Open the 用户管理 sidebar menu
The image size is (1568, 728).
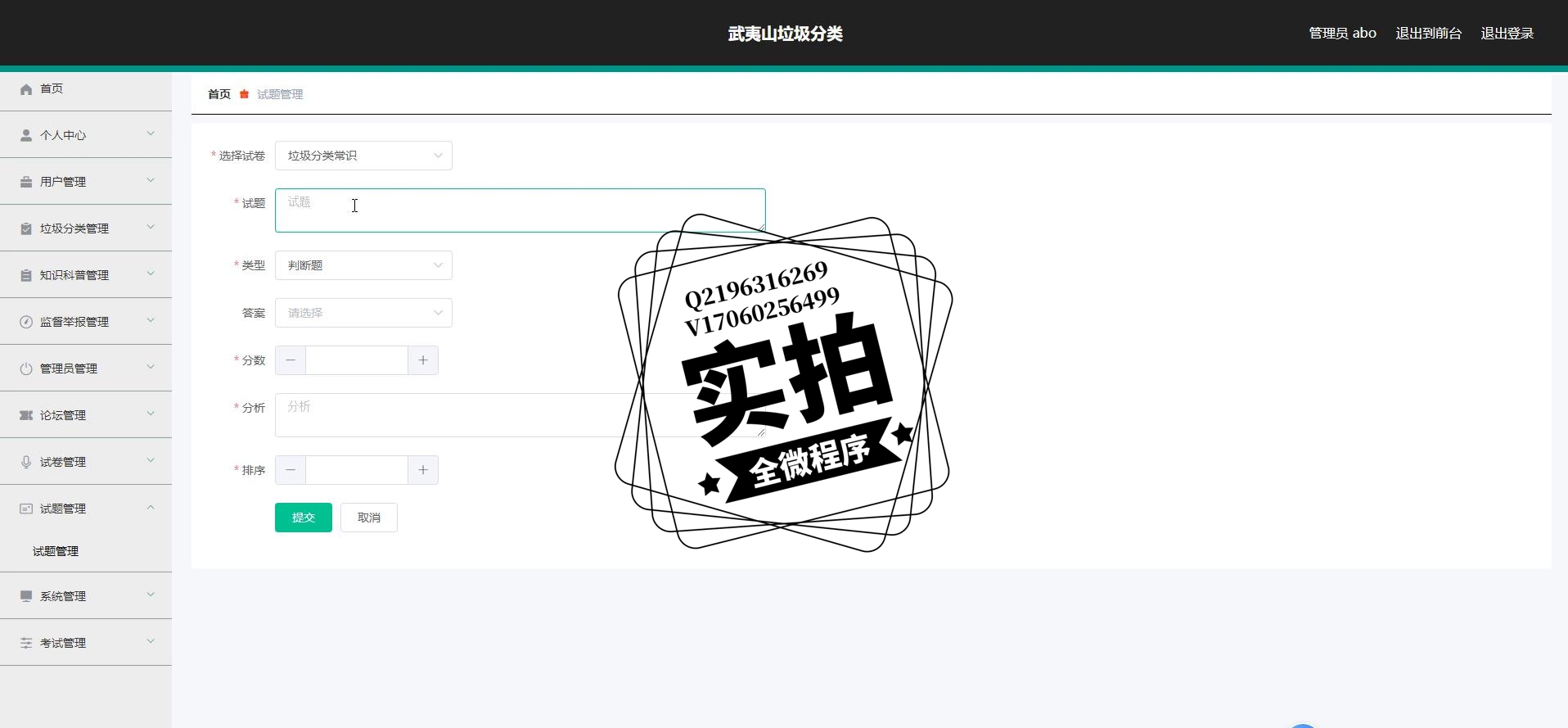pyautogui.click(x=86, y=182)
